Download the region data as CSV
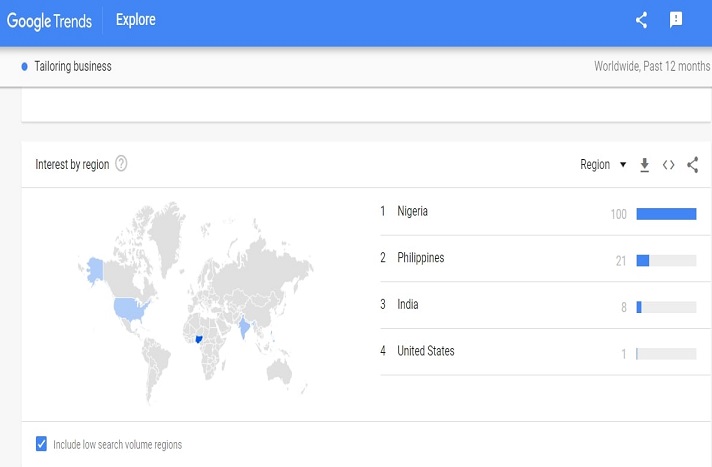 pos(645,165)
